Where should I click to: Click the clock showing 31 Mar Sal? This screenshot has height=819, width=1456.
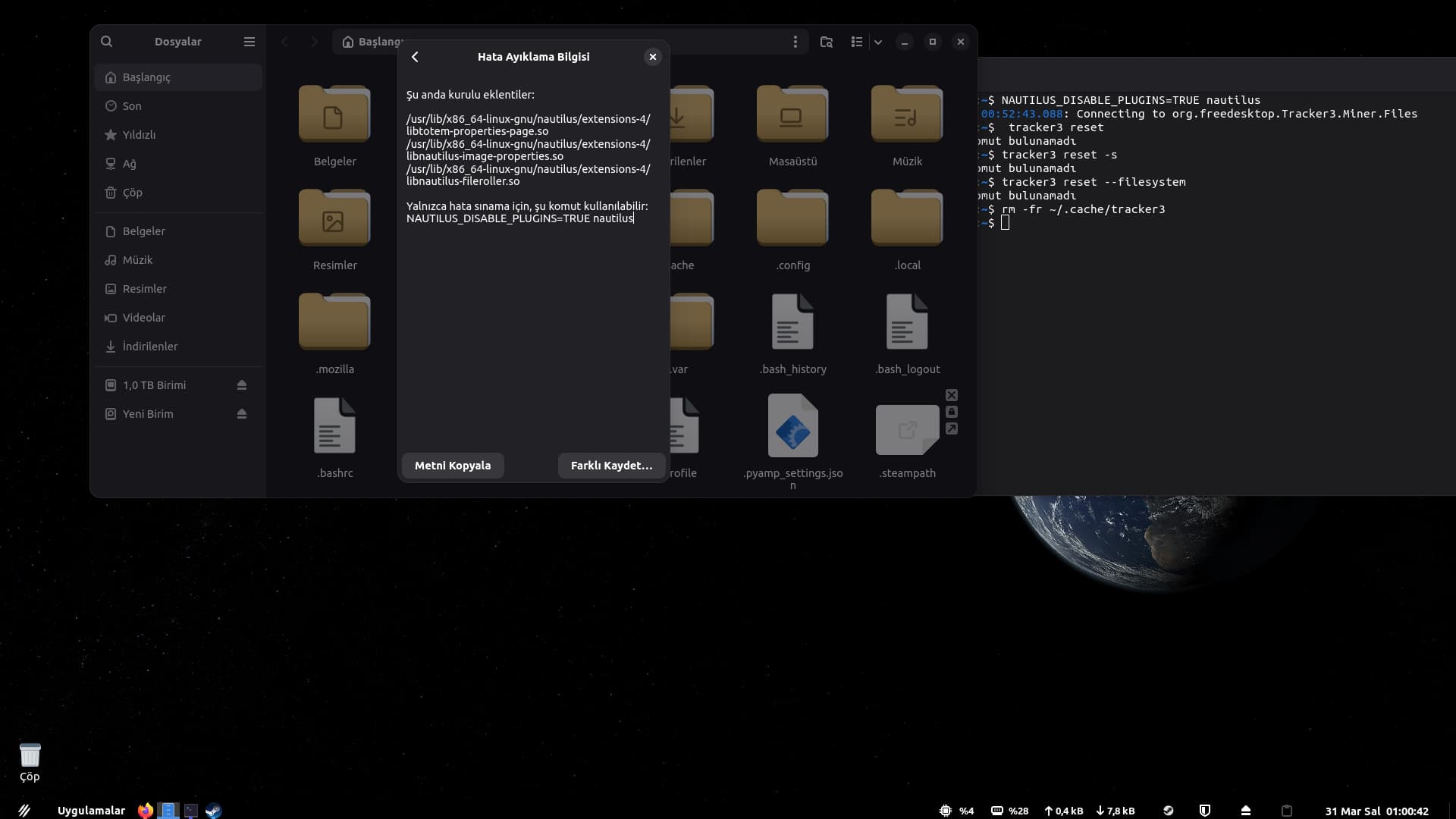coord(1376,811)
